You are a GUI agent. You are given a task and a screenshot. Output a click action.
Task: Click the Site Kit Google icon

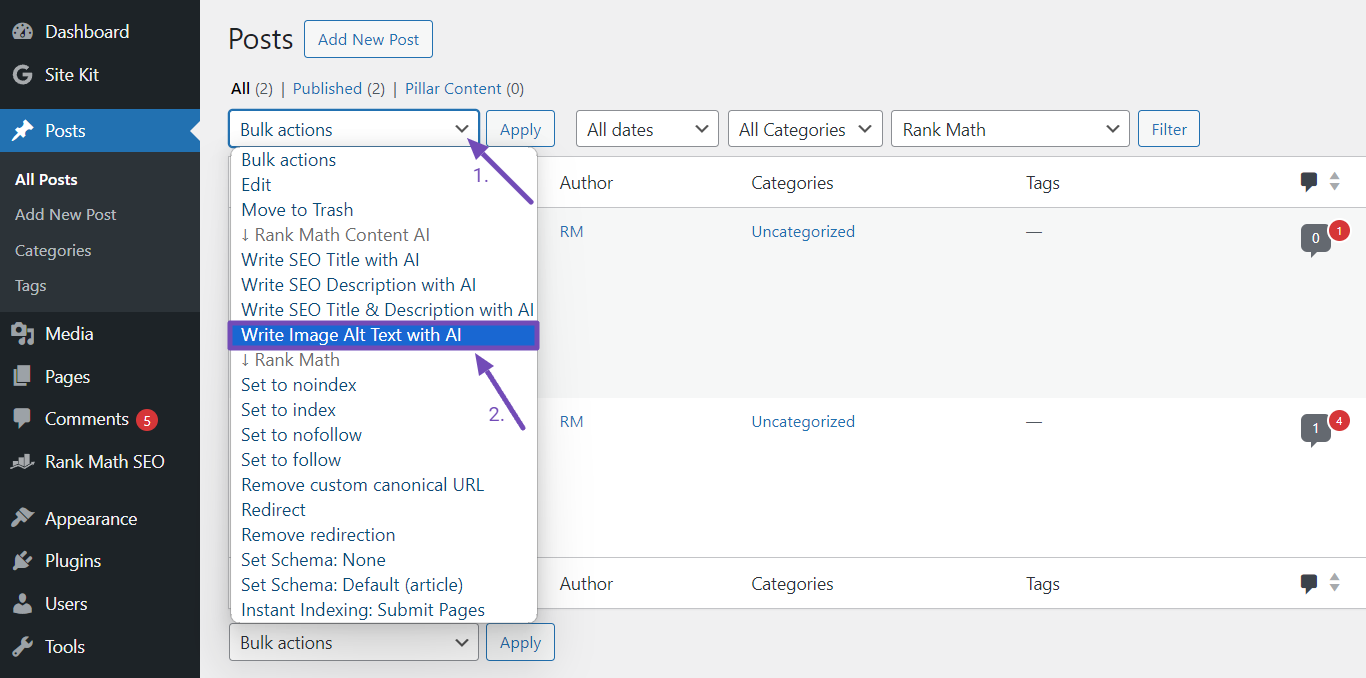pyautogui.click(x=22, y=74)
